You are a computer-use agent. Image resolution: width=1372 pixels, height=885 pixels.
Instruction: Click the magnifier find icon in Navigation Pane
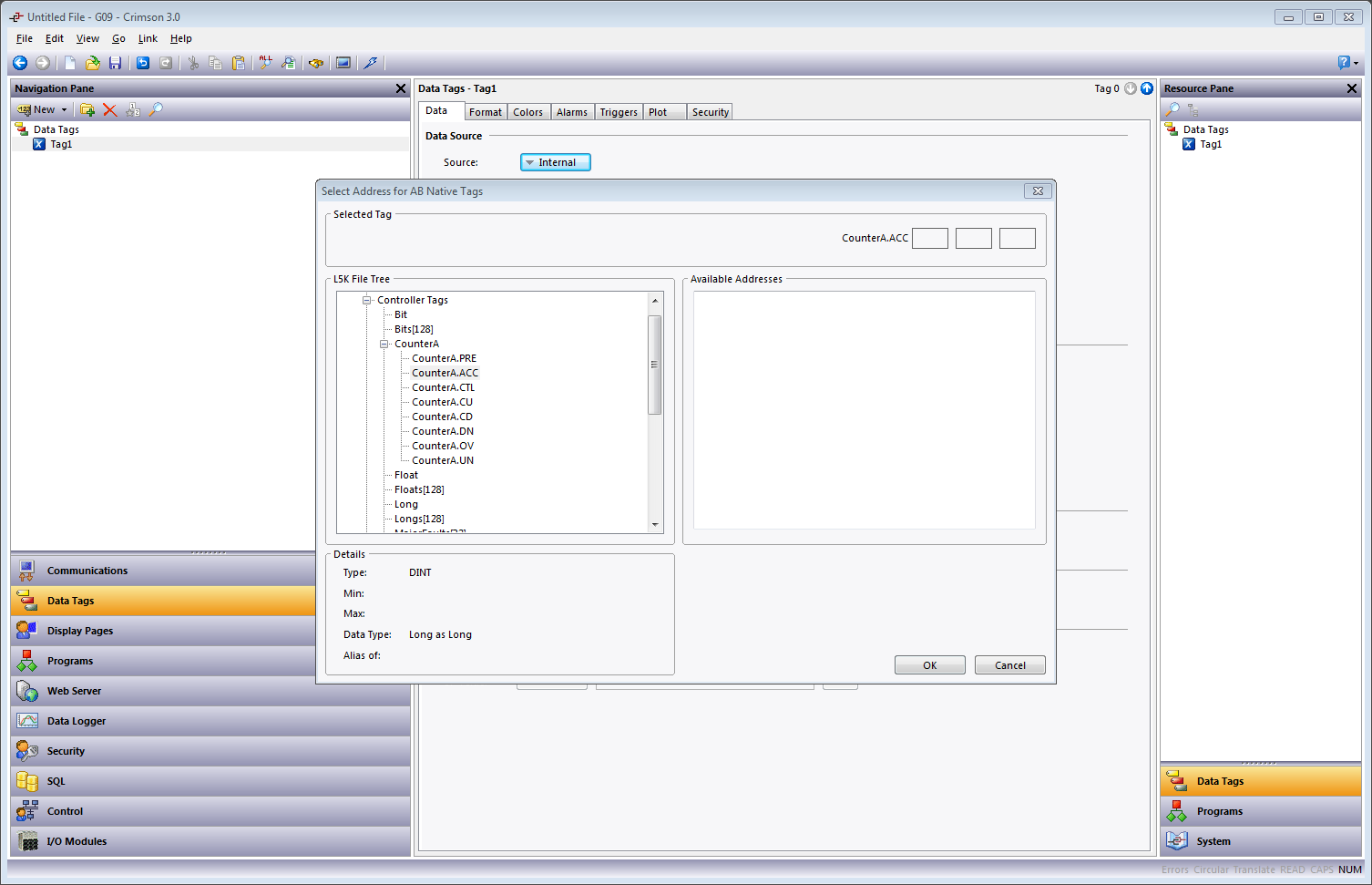(156, 109)
